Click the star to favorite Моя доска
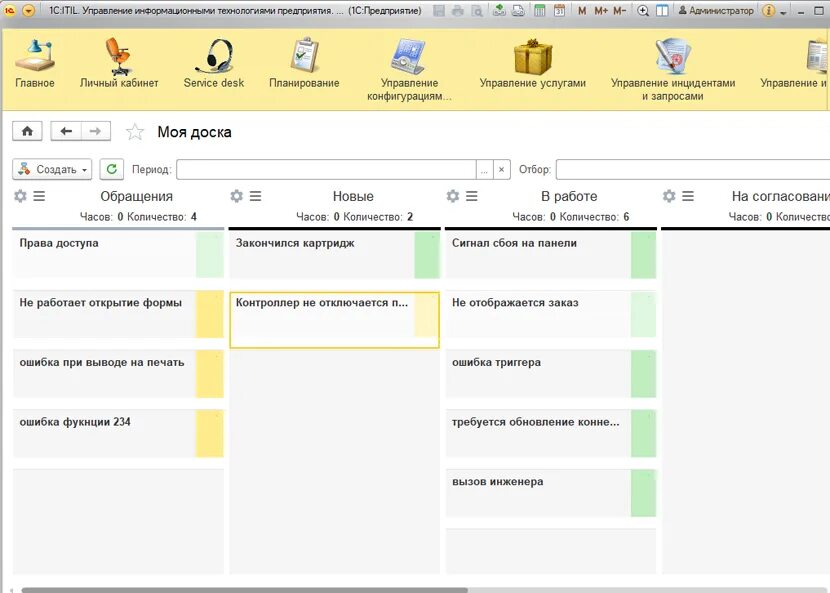Viewport: 830px width, 593px height. tap(135, 130)
